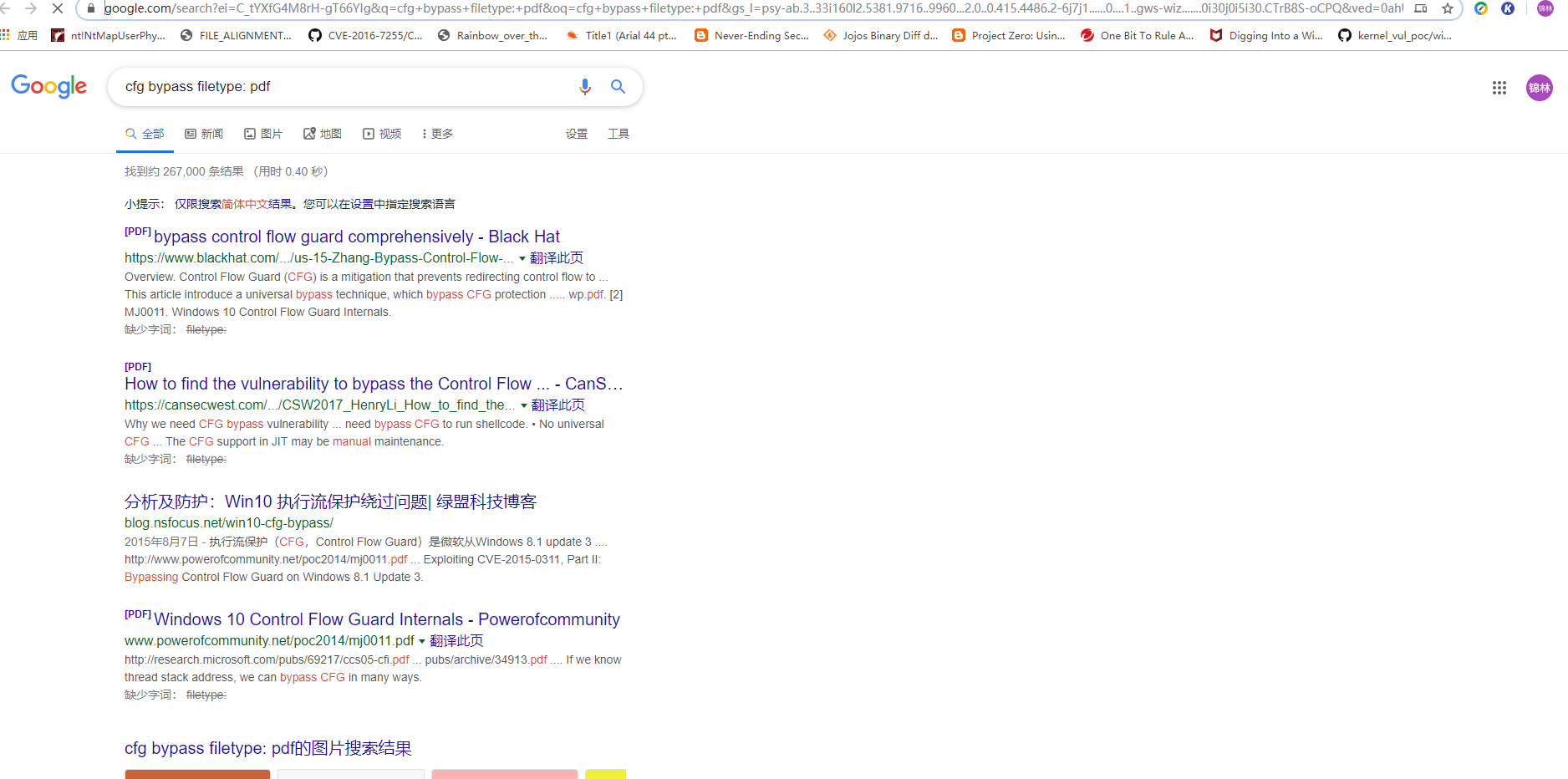Switch to the 地图 (Maps) tab
Viewport: 1568px width, 779px height.
coord(323,134)
